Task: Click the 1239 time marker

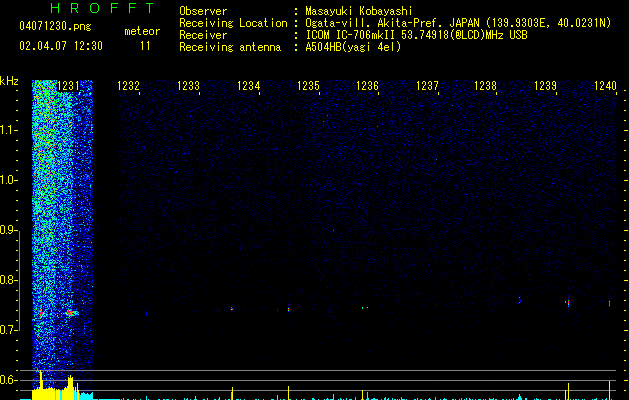Action: coord(546,85)
